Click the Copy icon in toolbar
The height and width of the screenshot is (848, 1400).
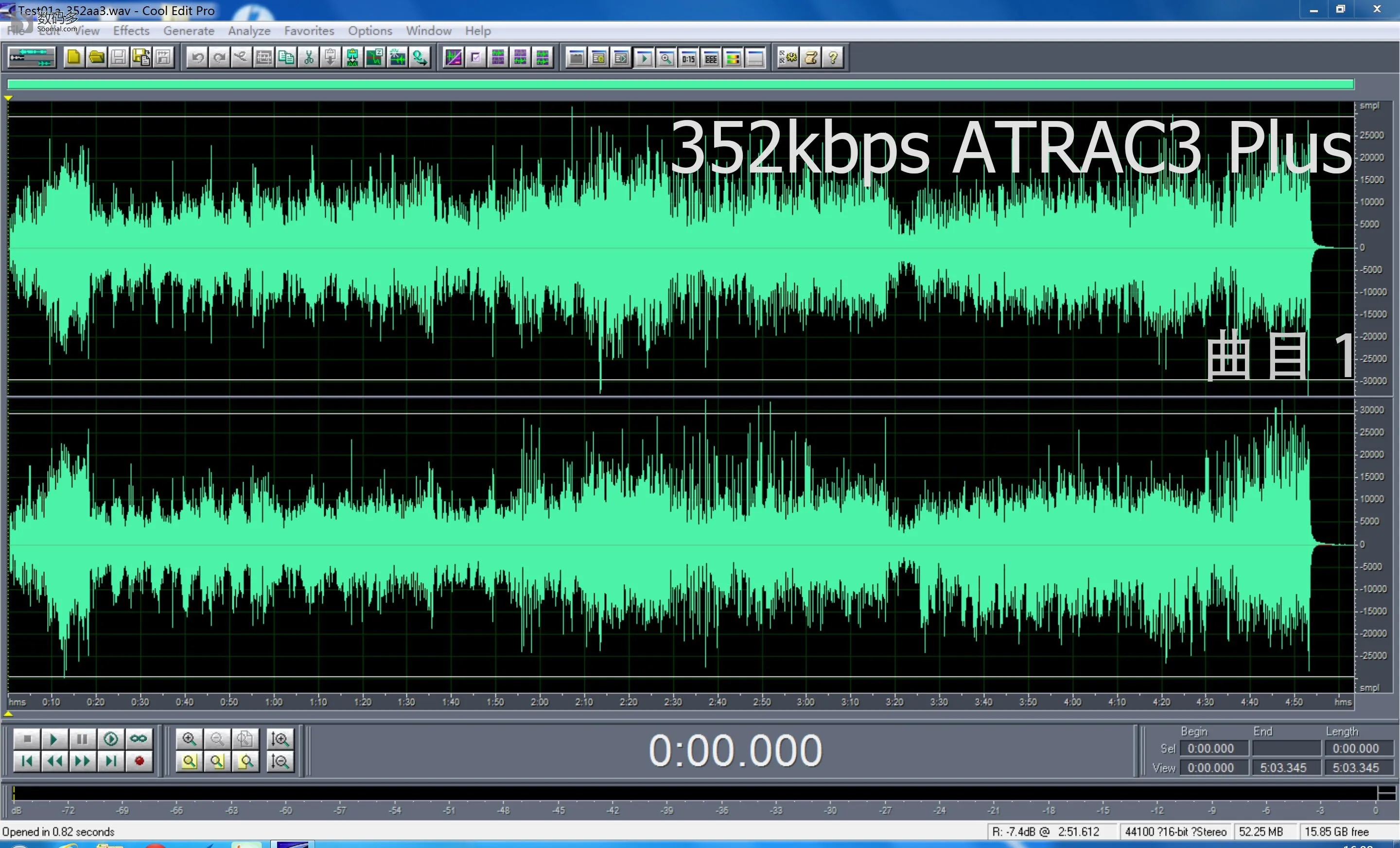click(x=286, y=57)
